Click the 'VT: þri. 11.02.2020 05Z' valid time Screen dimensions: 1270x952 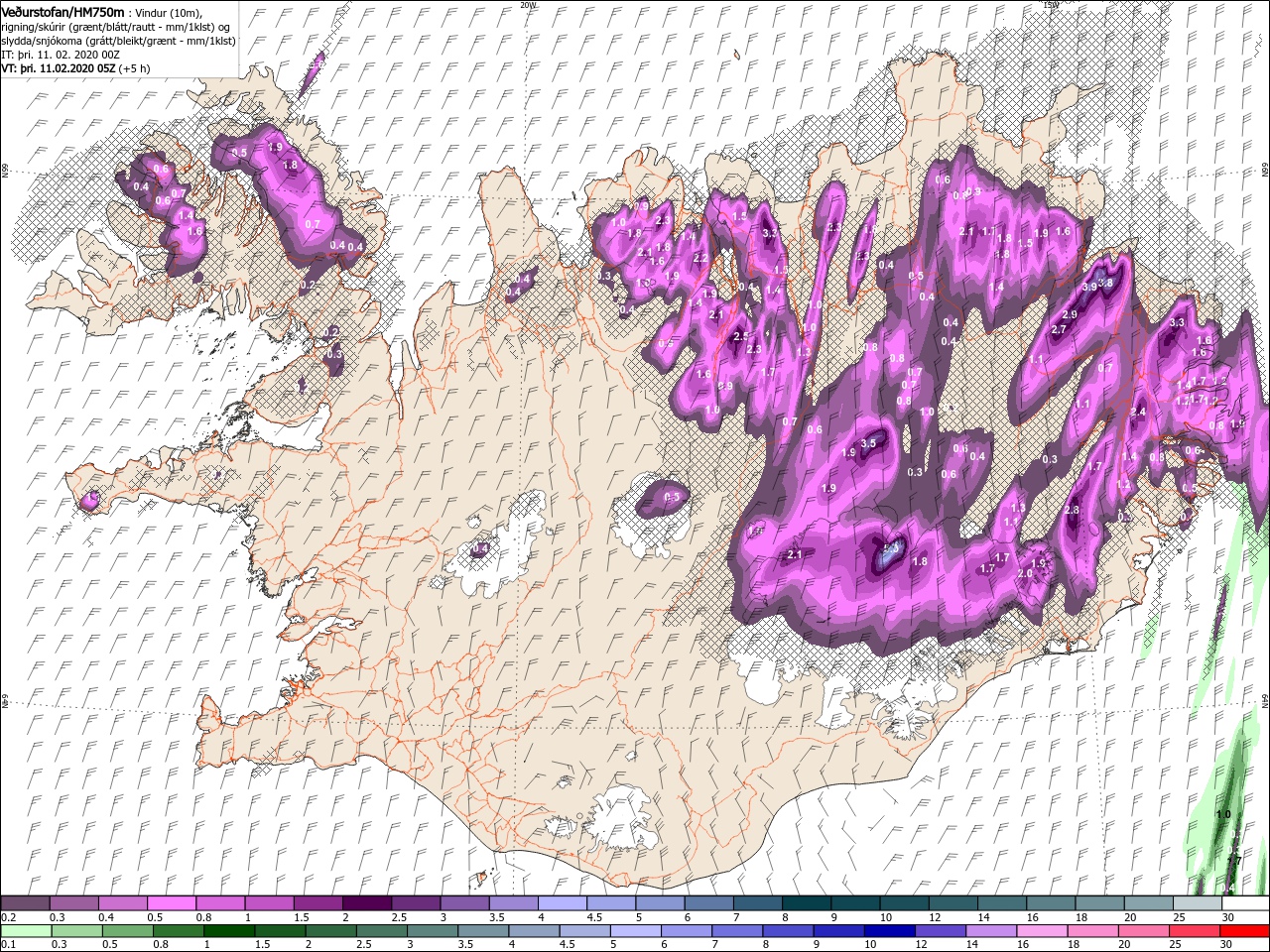(59, 68)
